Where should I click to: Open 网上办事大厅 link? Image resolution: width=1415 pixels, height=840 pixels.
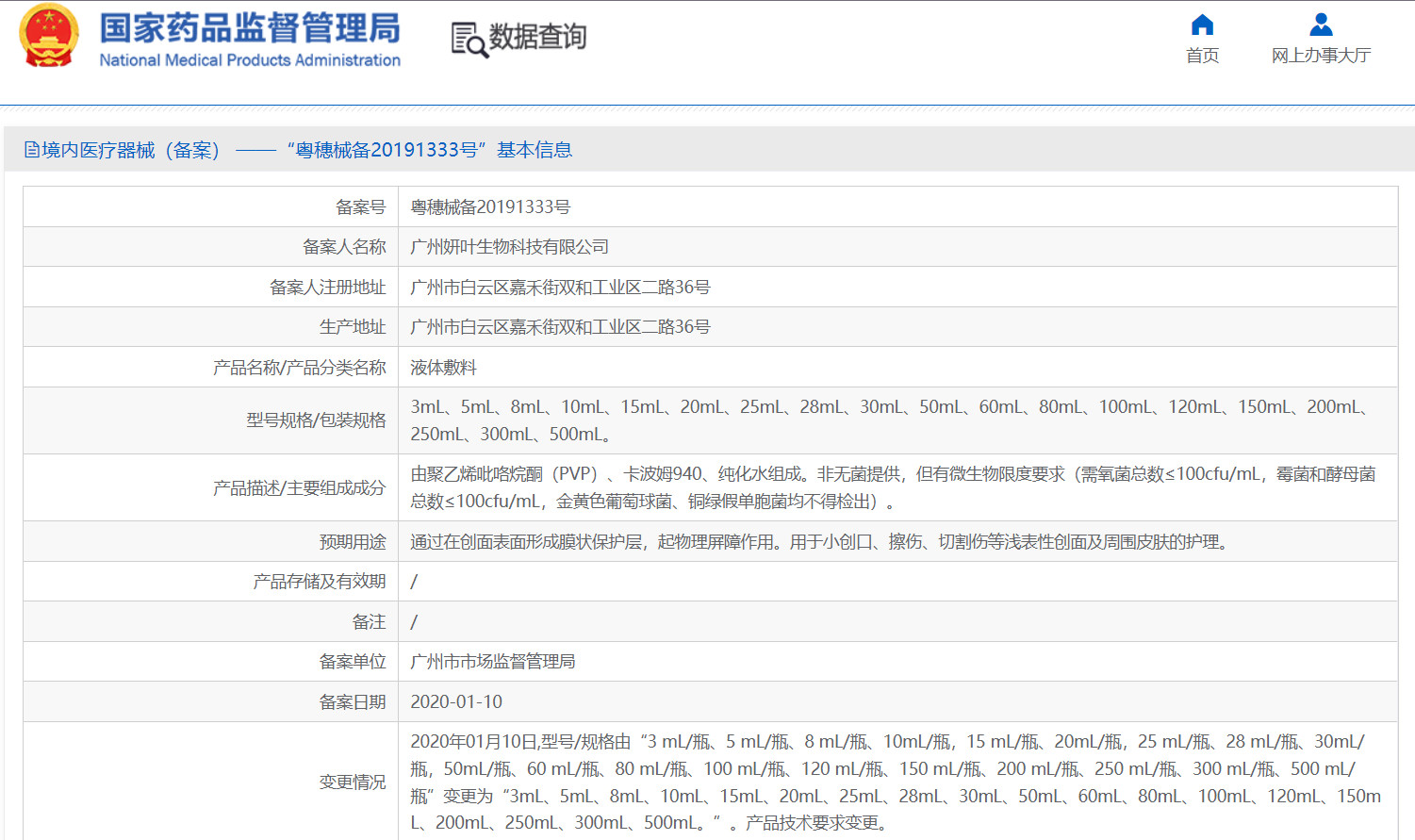pyautogui.click(x=1321, y=56)
